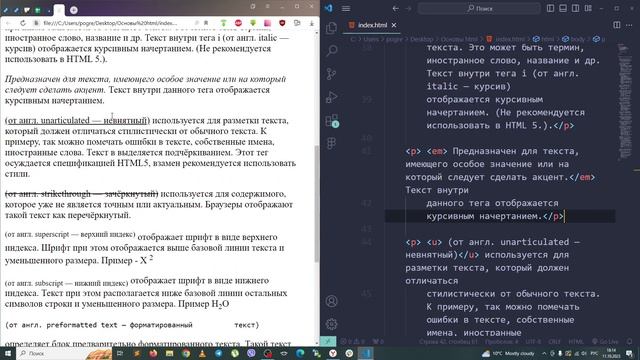Open the Accounts menu in VS Code
This screenshot has height=360, width=640.
(331, 301)
